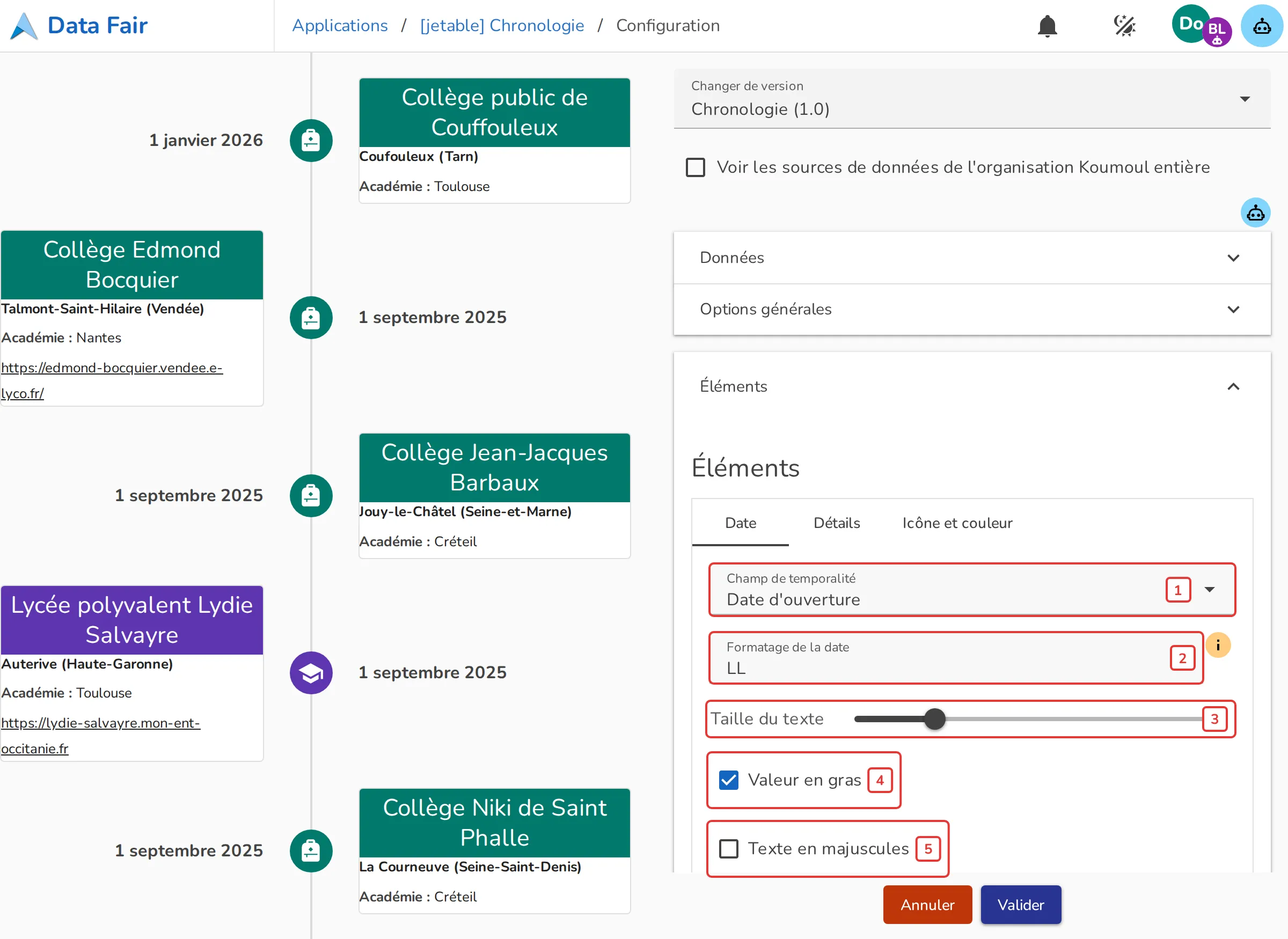The image size is (1288, 939).
Task: Open the notifications bell
Action: 1047,26
